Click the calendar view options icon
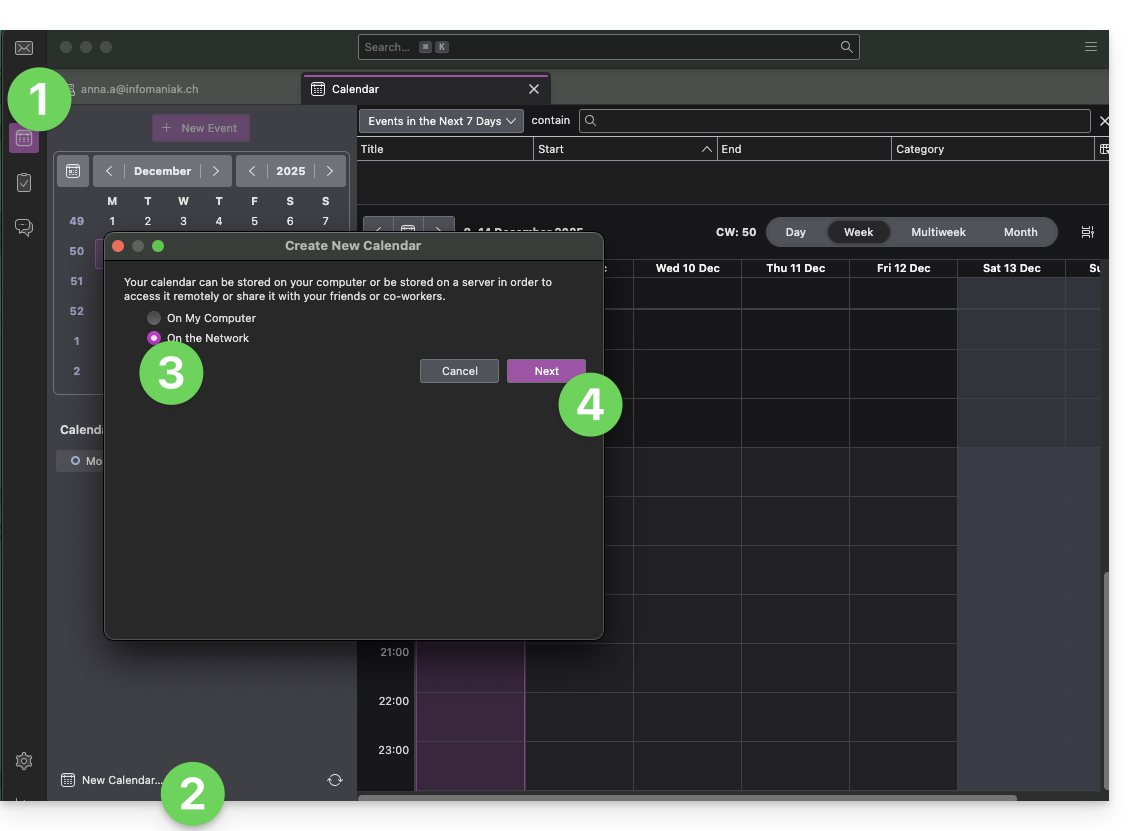The image size is (1139, 831). [x=1087, y=232]
